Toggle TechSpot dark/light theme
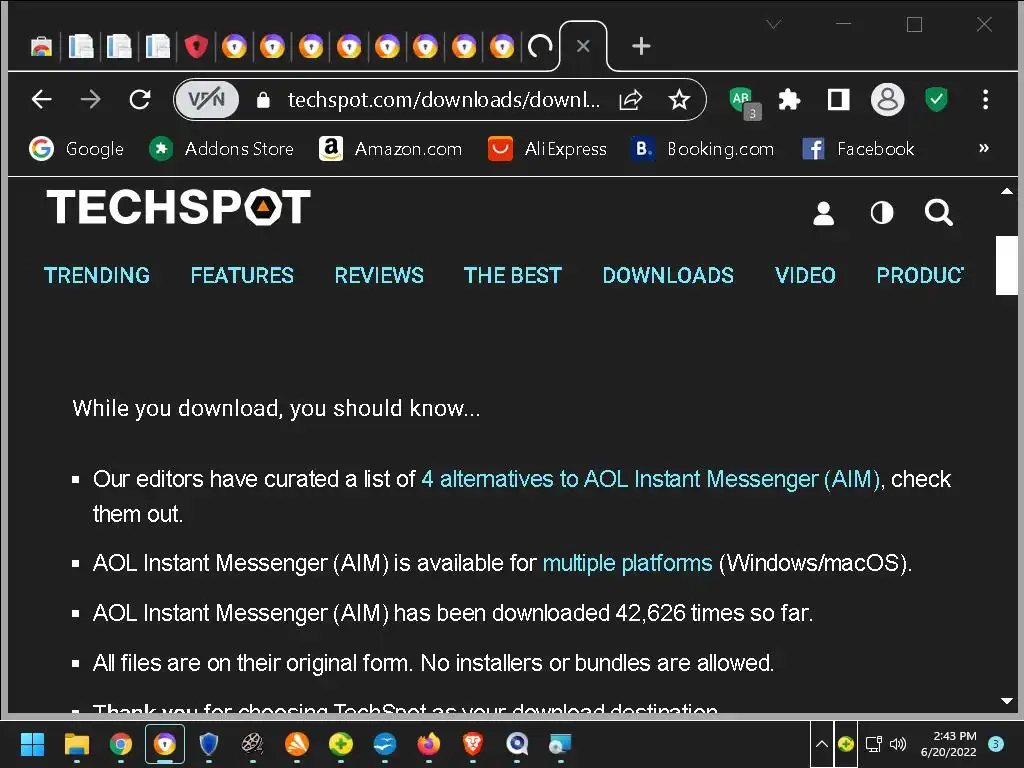Screen dimensions: 1024x768 pyautogui.click(x=882, y=213)
